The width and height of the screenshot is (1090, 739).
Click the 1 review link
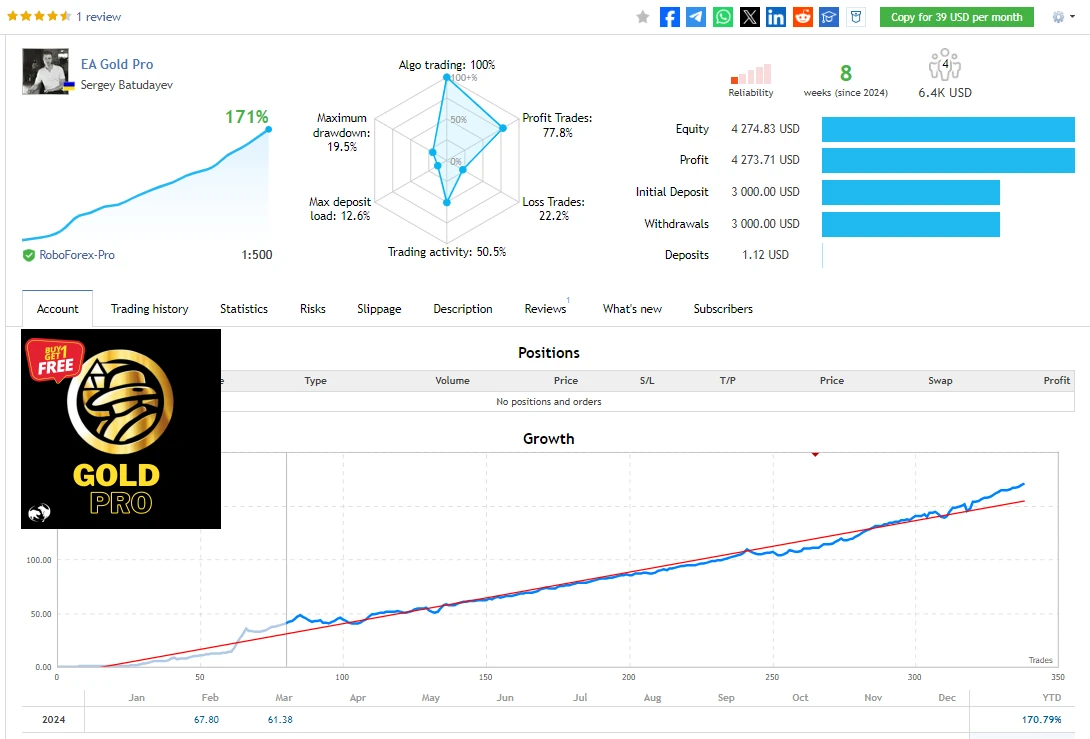pos(98,17)
